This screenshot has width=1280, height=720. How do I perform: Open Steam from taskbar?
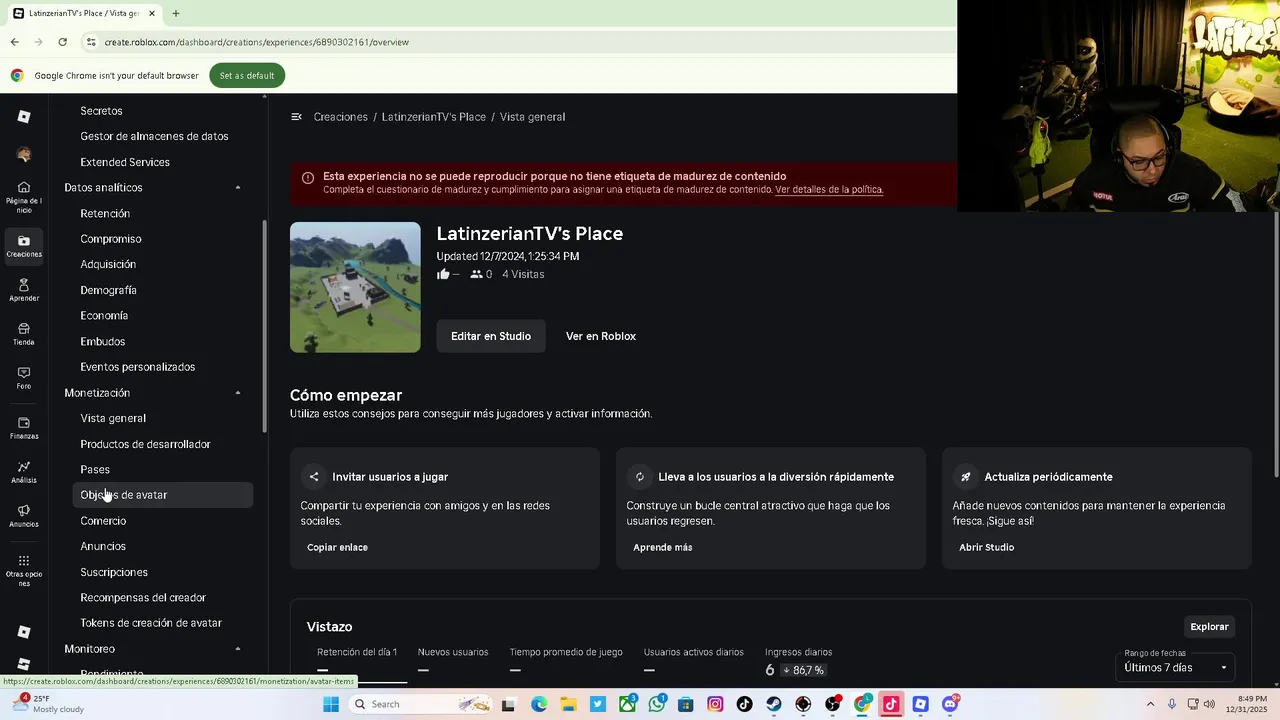(774, 704)
